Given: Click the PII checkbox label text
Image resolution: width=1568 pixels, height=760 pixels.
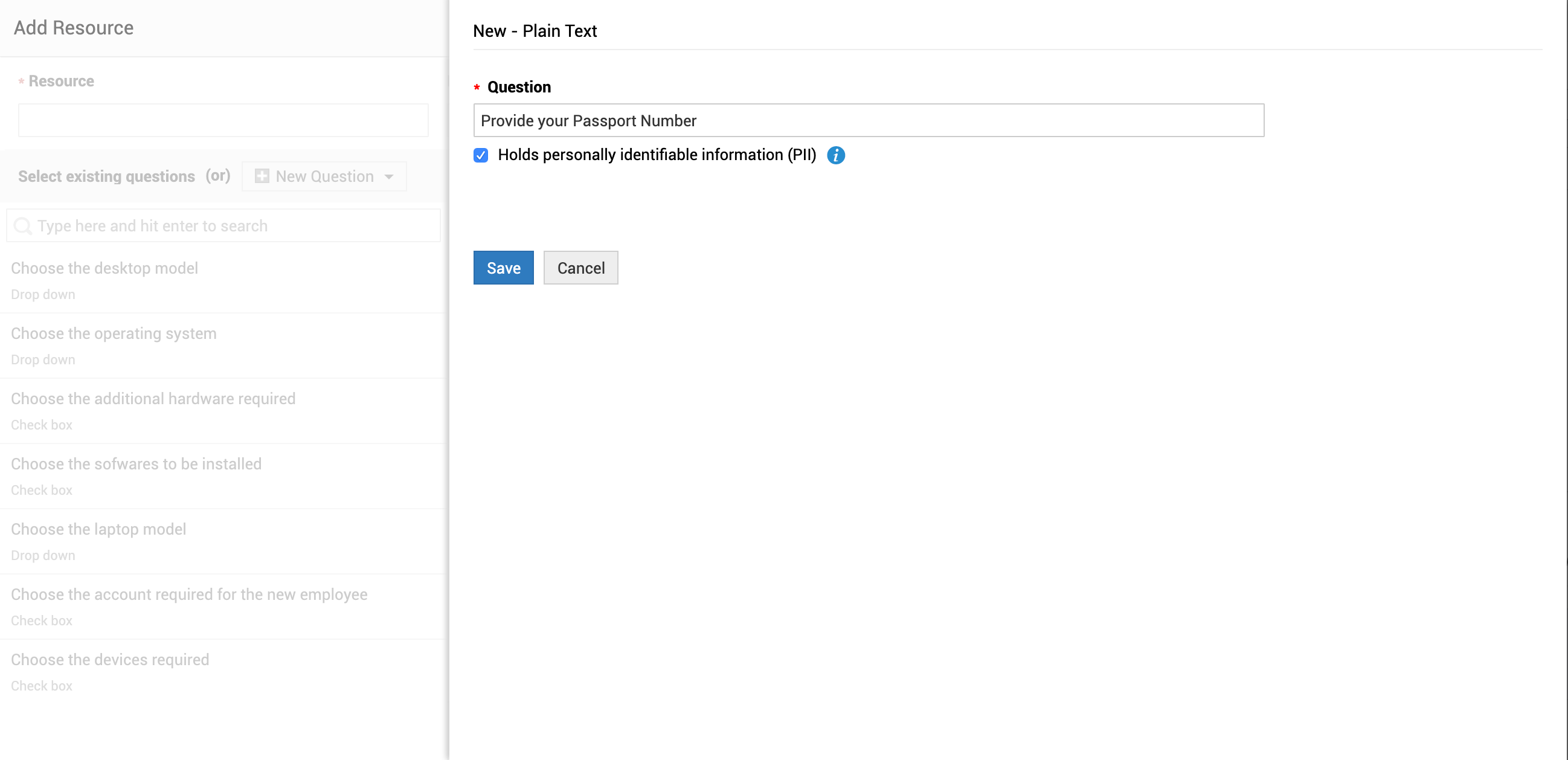Looking at the screenshot, I should [656, 155].
